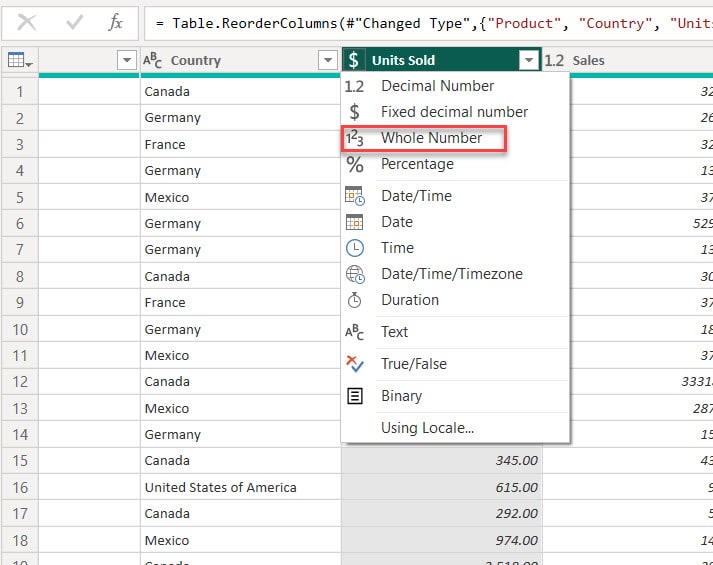Select Percentage data type

(x=455, y=164)
